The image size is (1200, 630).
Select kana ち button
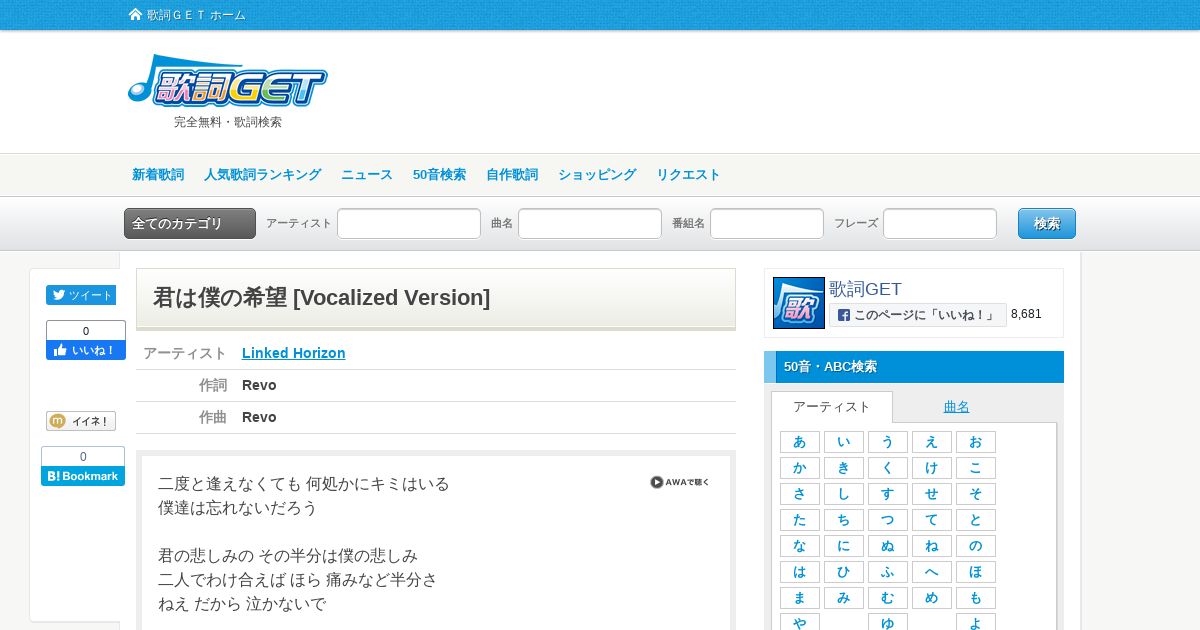click(x=844, y=520)
